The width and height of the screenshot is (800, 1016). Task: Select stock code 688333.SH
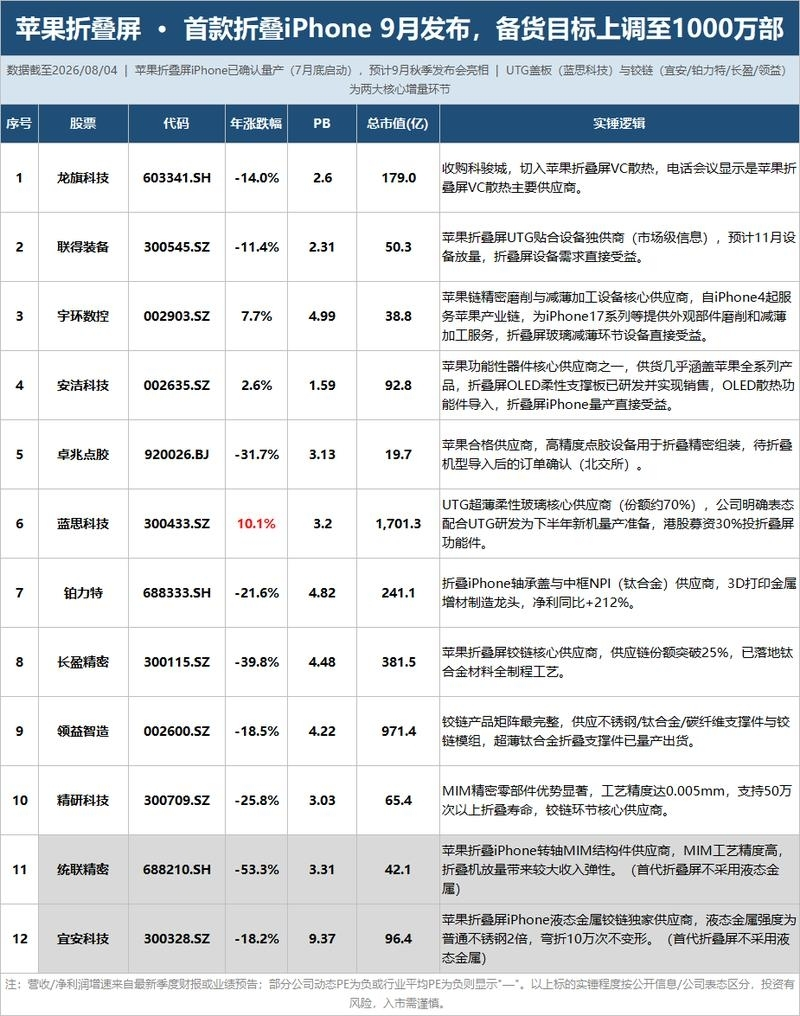coord(177,593)
